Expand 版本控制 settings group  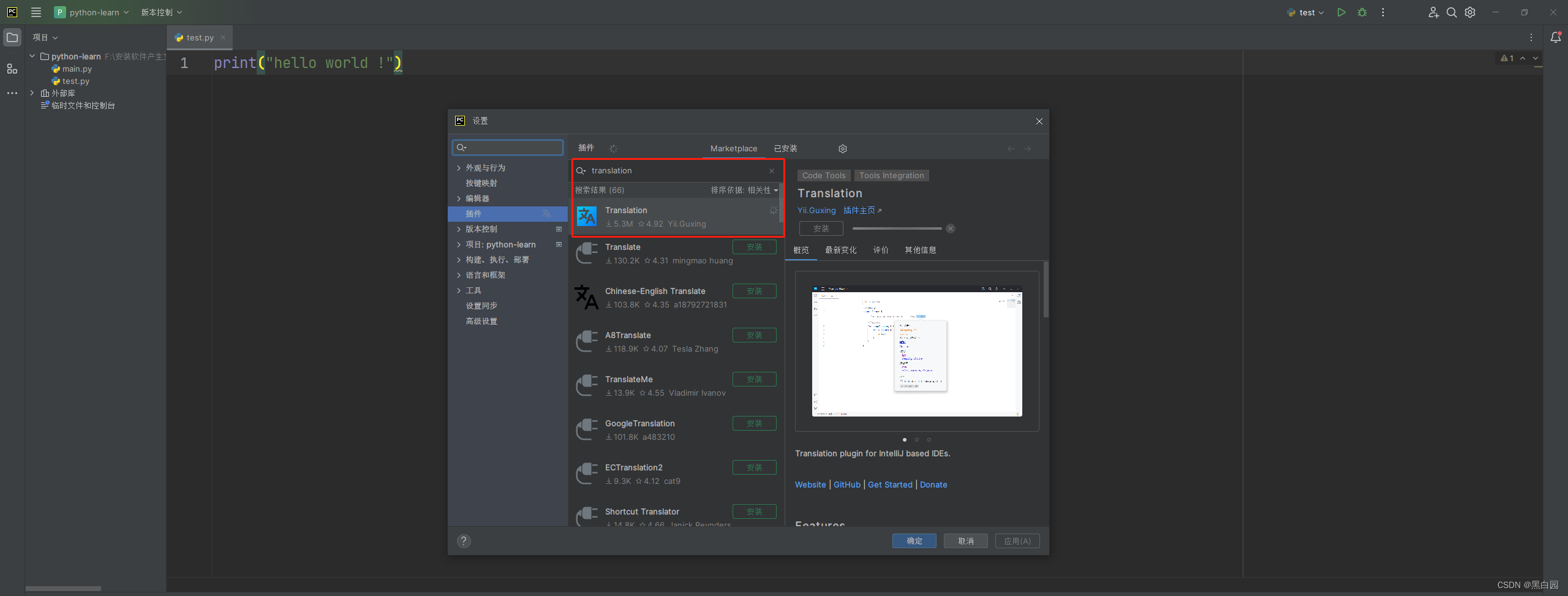tap(459, 229)
